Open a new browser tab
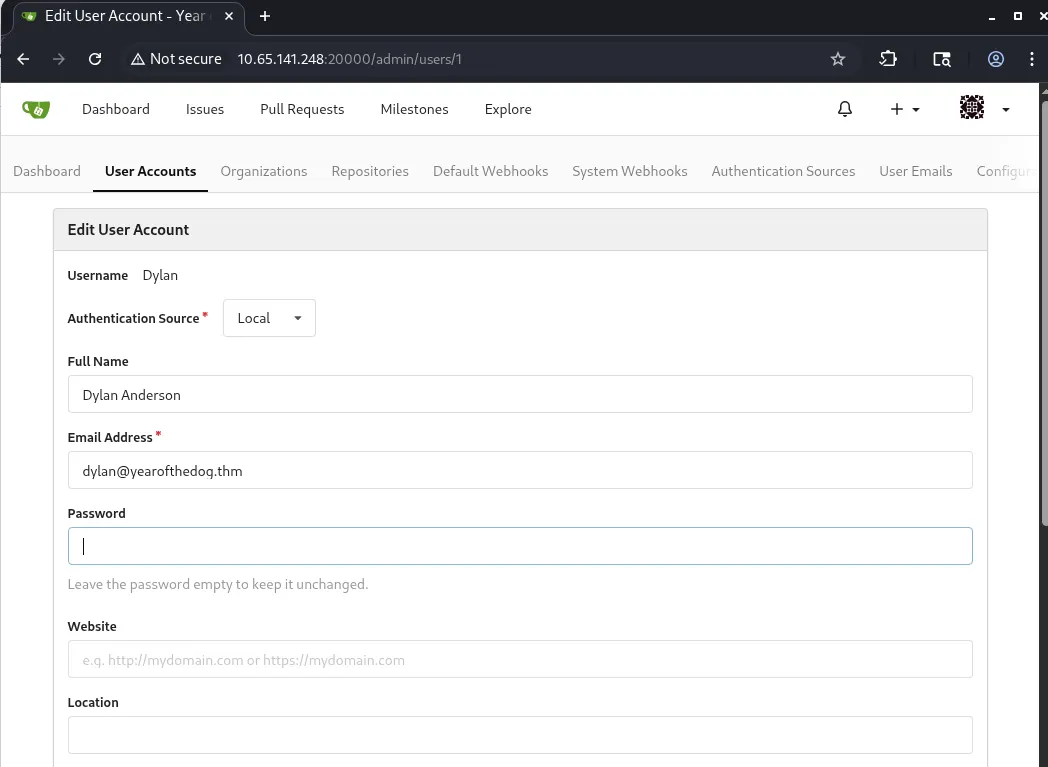Viewport: 1048px width, 767px height. point(265,16)
